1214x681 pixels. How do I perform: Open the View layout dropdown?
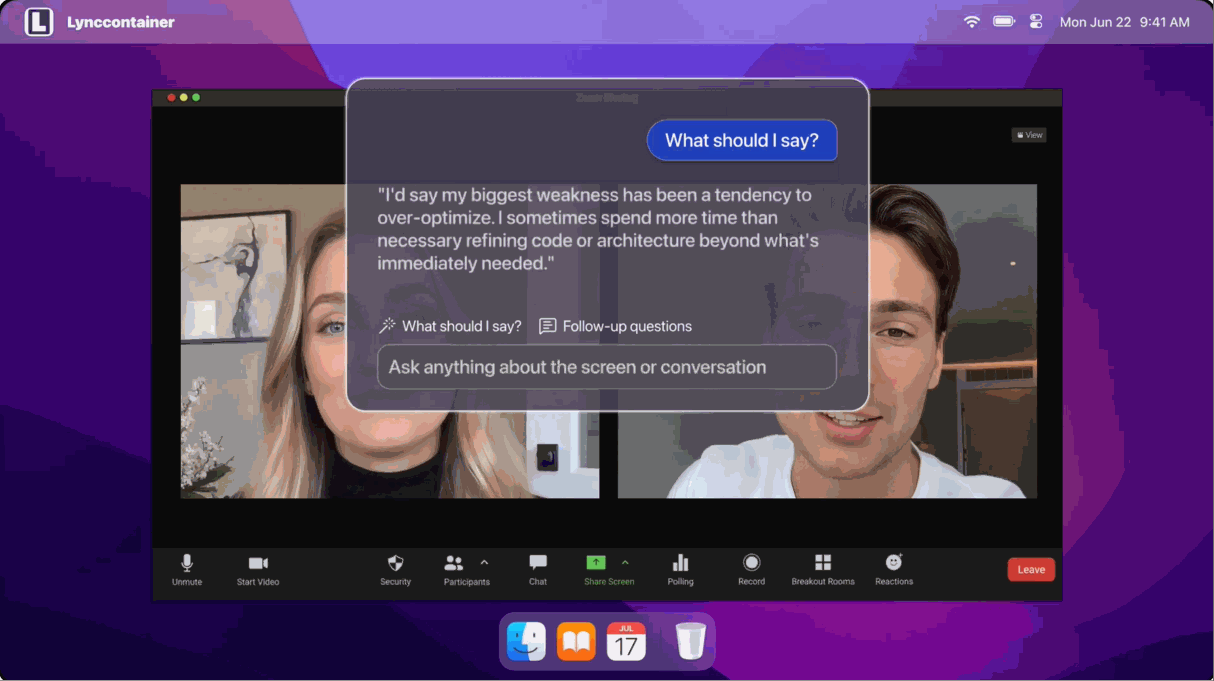[1029, 135]
